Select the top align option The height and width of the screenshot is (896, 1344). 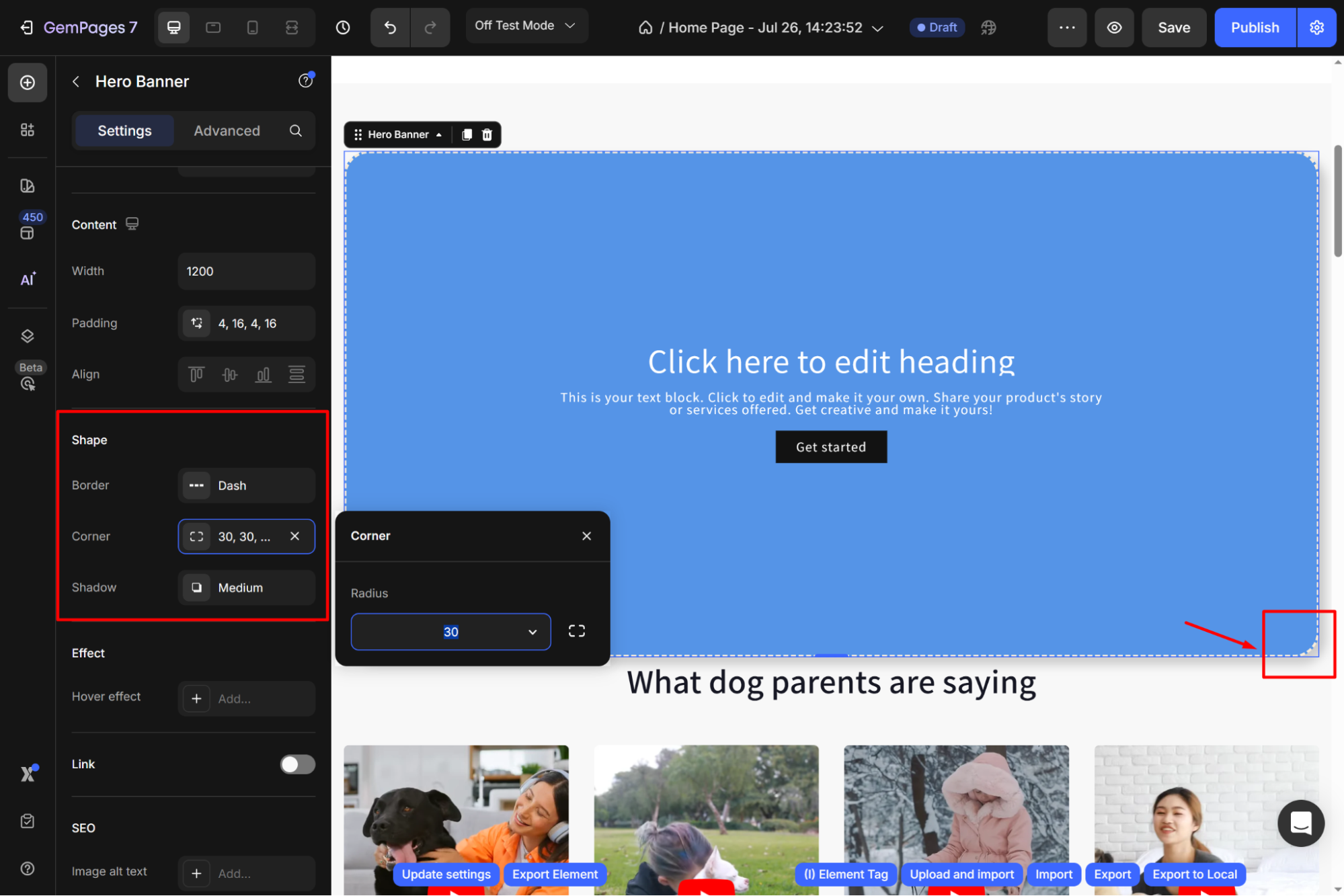tap(196, 374)
